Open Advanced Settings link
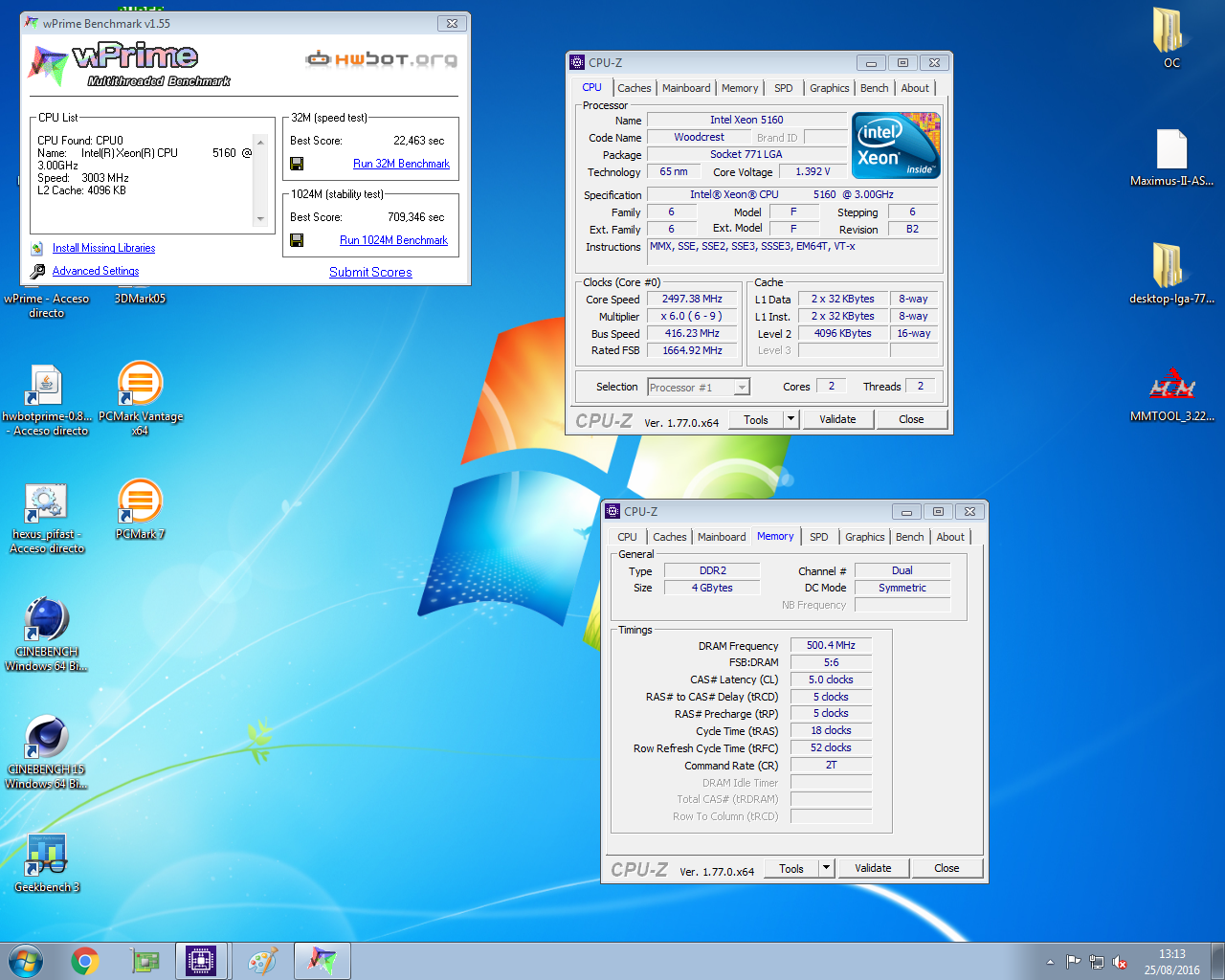1225x980 pixels. coord(96,271)
